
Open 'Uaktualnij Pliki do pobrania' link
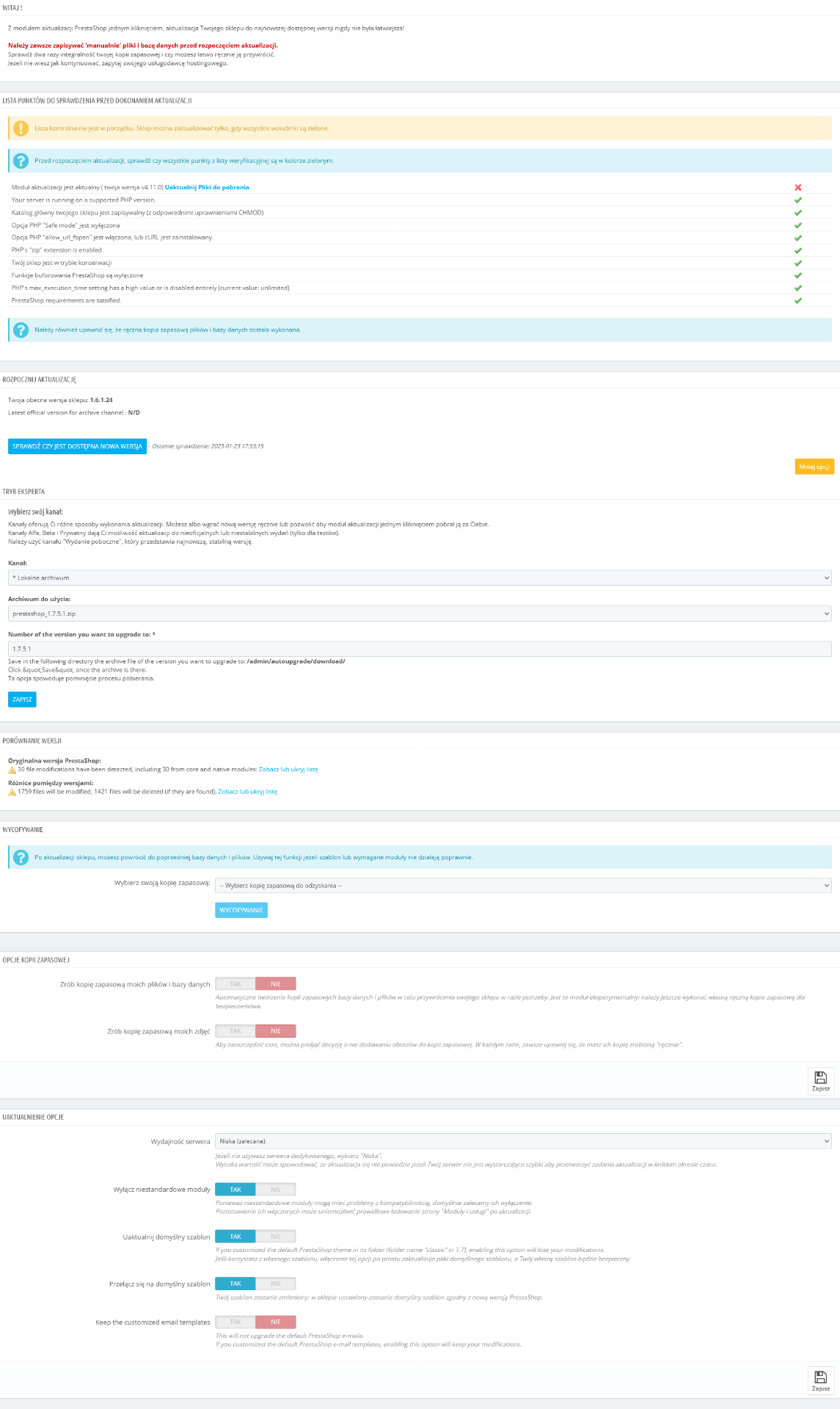[207, 187]
